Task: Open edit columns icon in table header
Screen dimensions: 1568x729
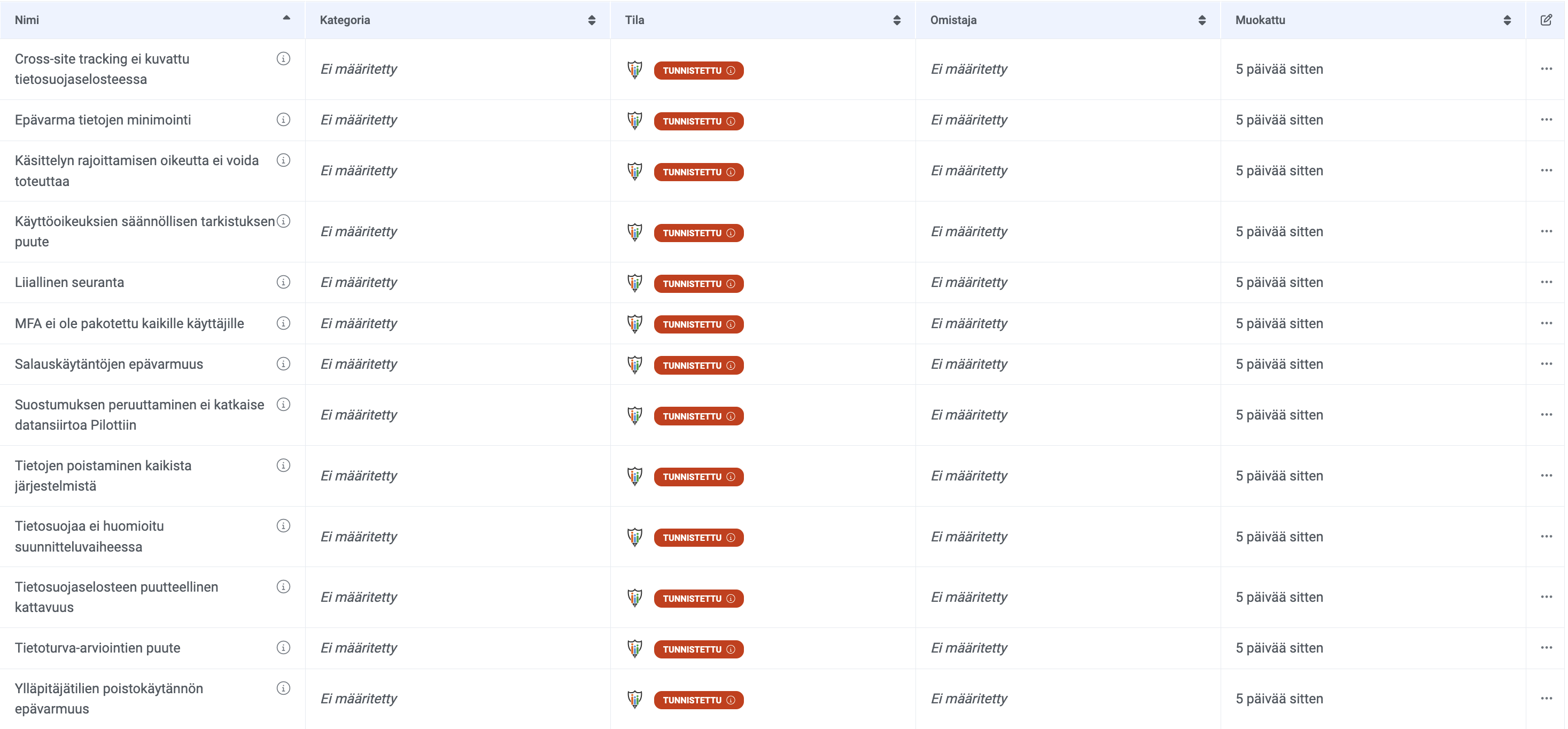Action: point(1546,20)
